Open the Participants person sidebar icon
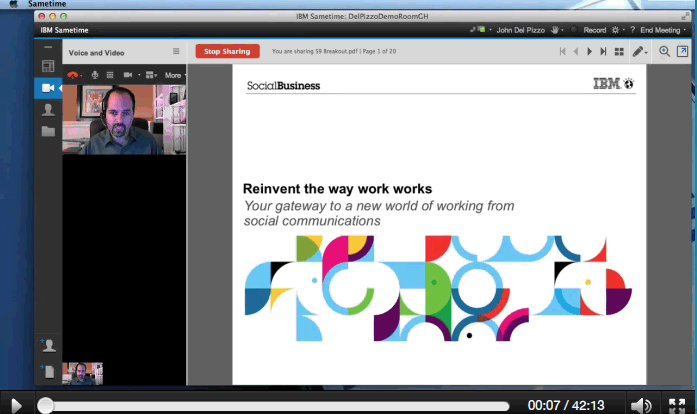Viewport: 697px width, 414px height. (x=48, y=109)
